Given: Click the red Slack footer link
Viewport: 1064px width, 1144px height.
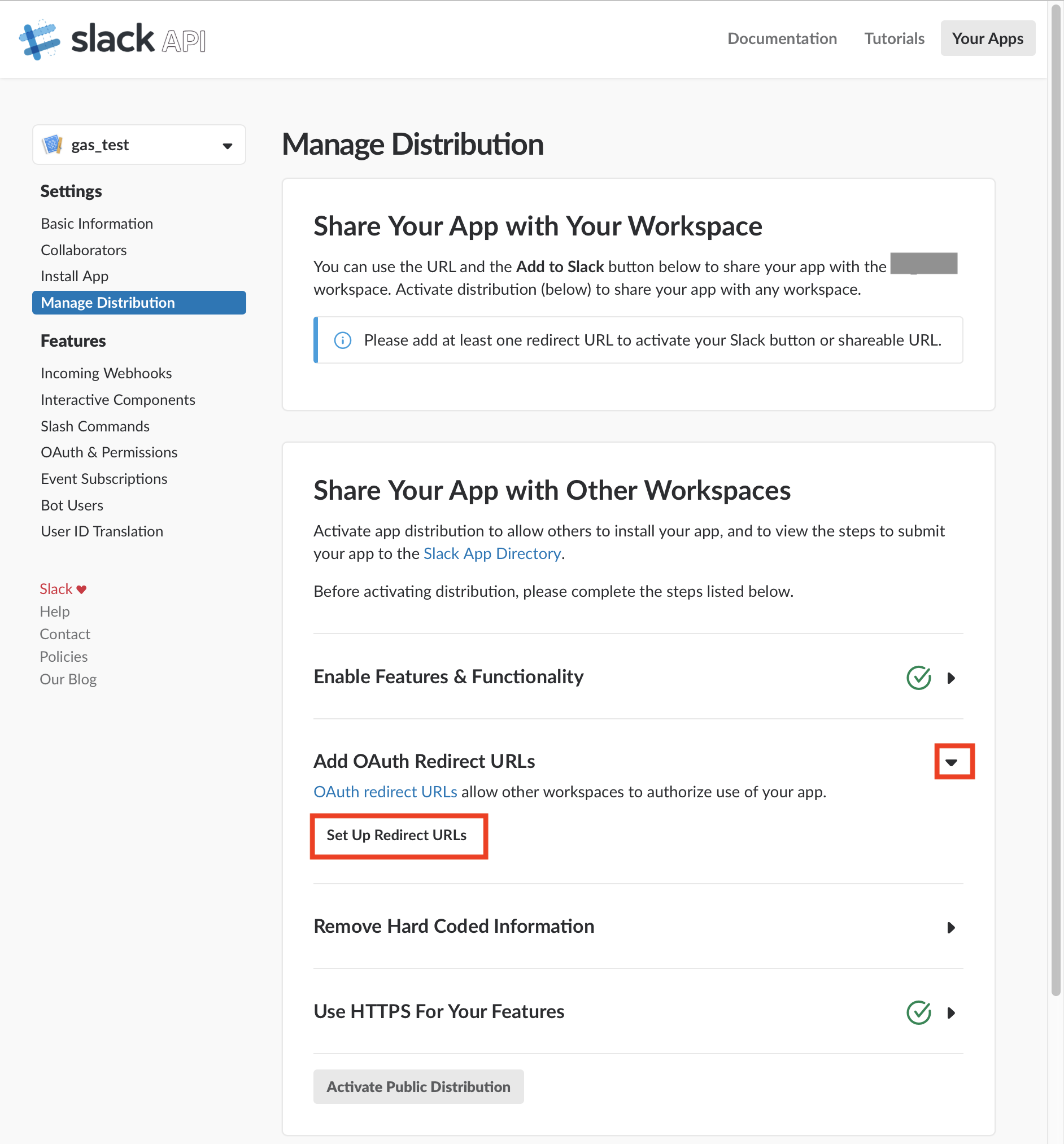Looking at the screenshot, I should pos(56,590).
